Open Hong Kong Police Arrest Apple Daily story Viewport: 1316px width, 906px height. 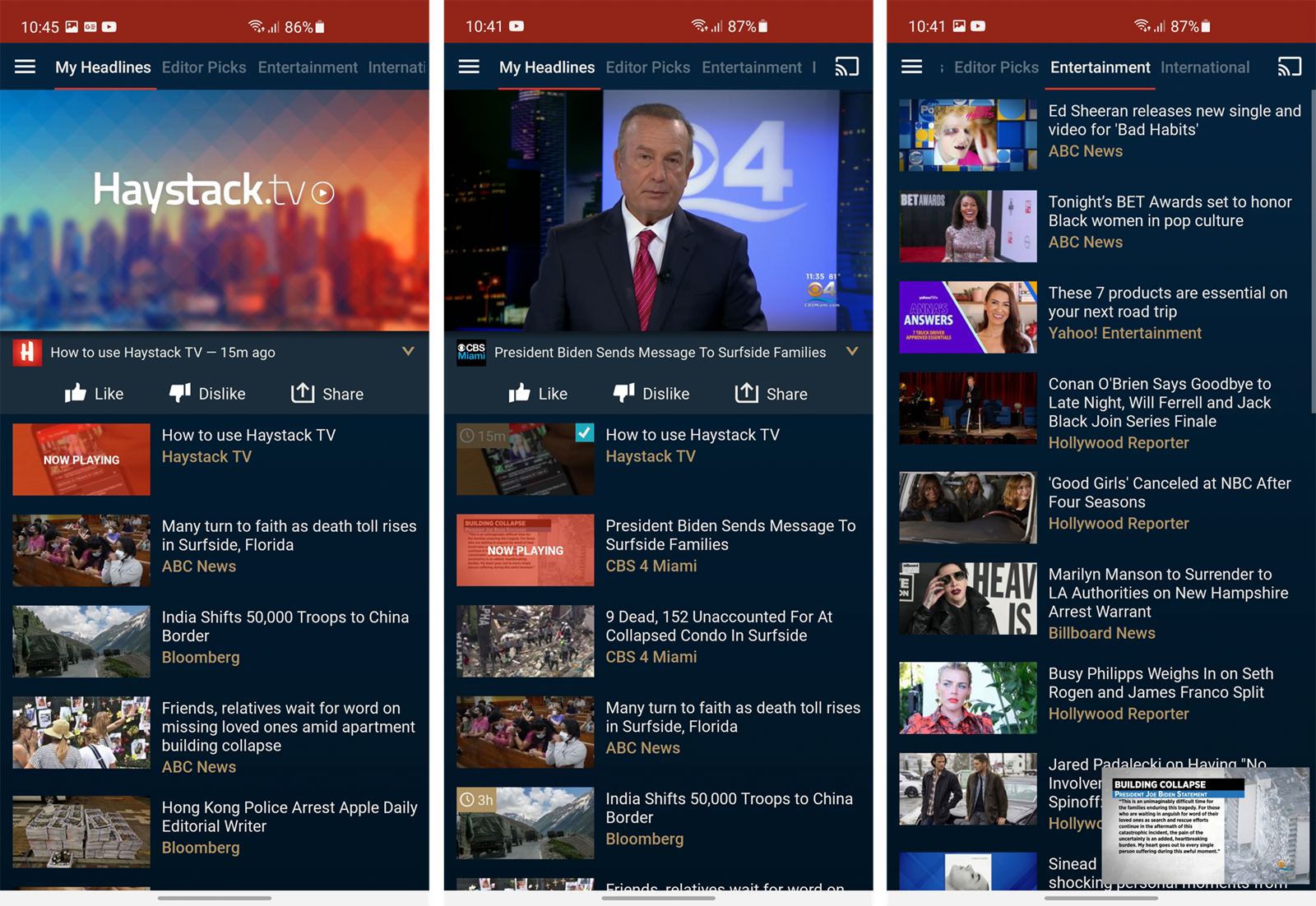coord(215,831)
